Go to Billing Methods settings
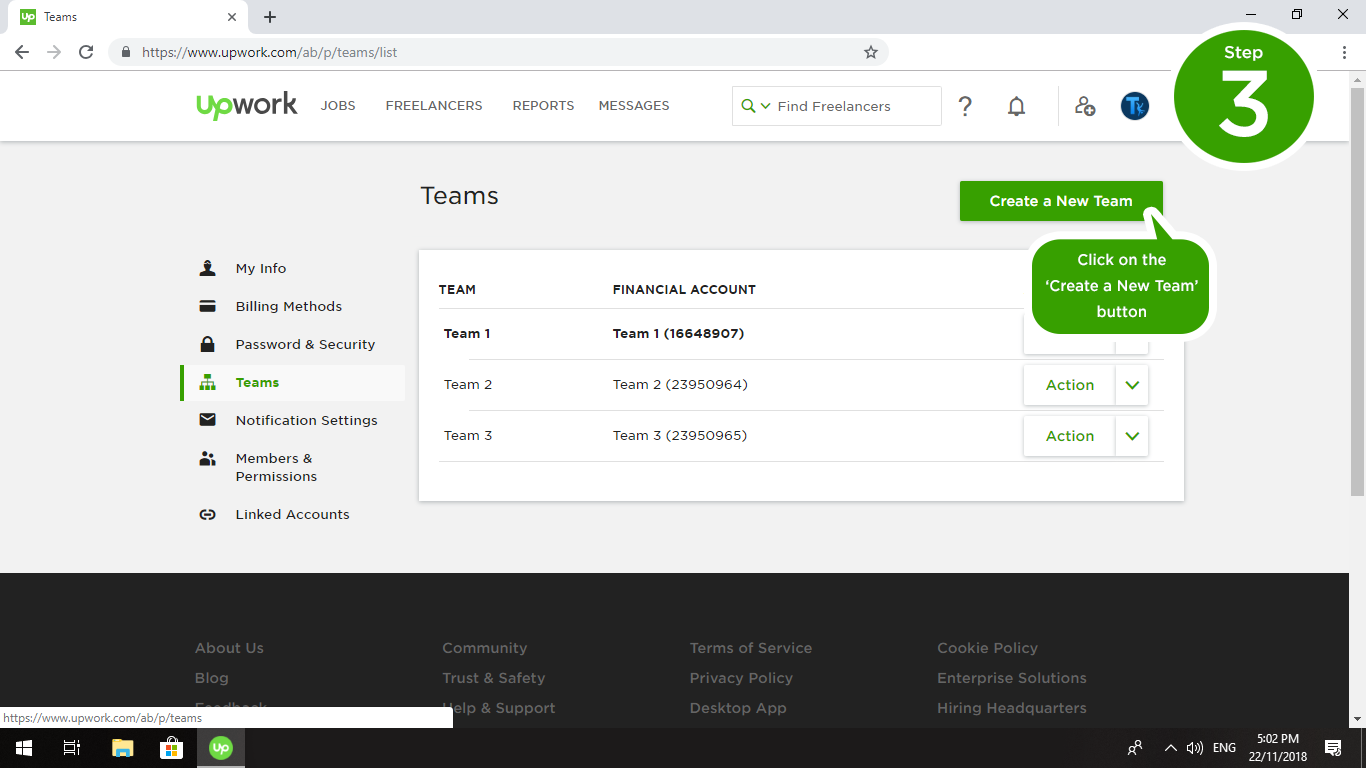The width and height of the screenshot is (1366, 768). coord(288,307)
